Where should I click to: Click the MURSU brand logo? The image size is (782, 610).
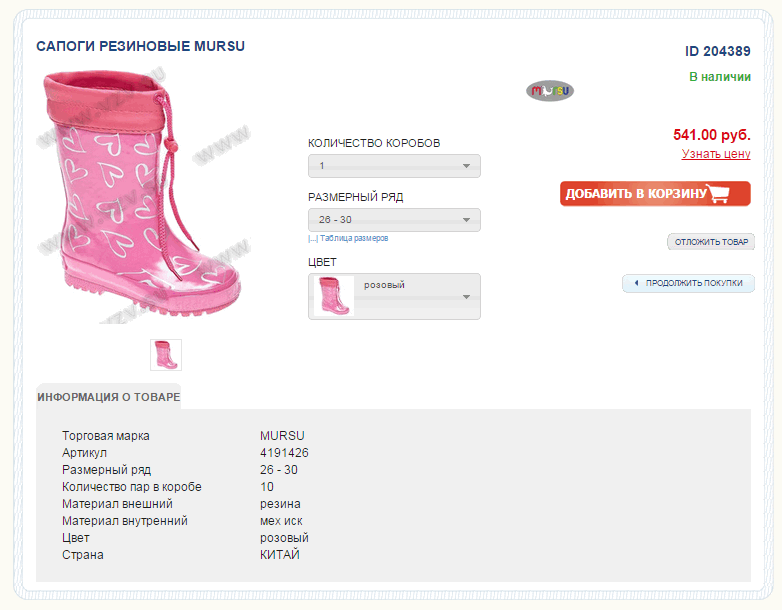[550, 91]
